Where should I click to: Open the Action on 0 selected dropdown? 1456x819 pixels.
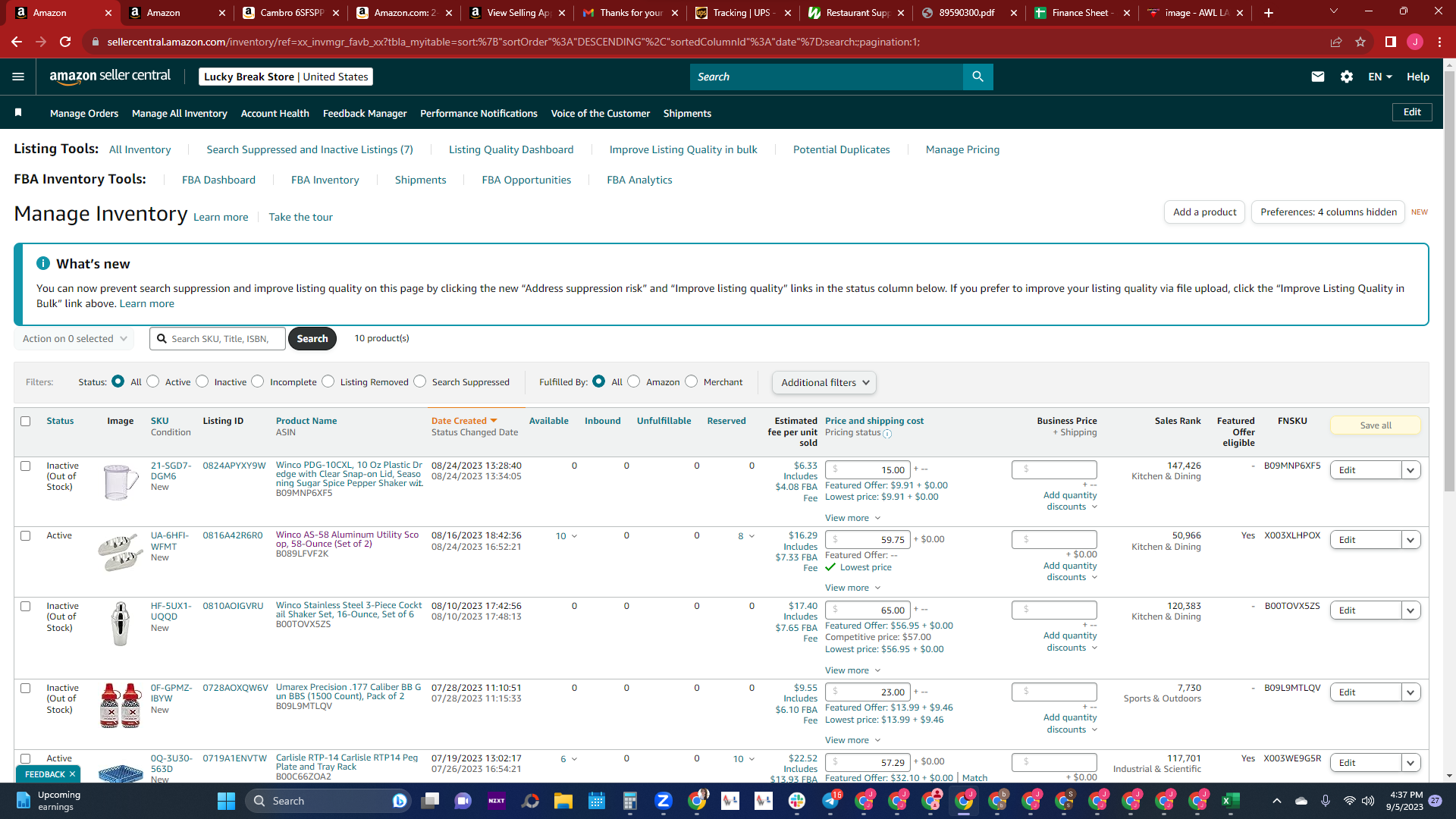coord(74,339)
